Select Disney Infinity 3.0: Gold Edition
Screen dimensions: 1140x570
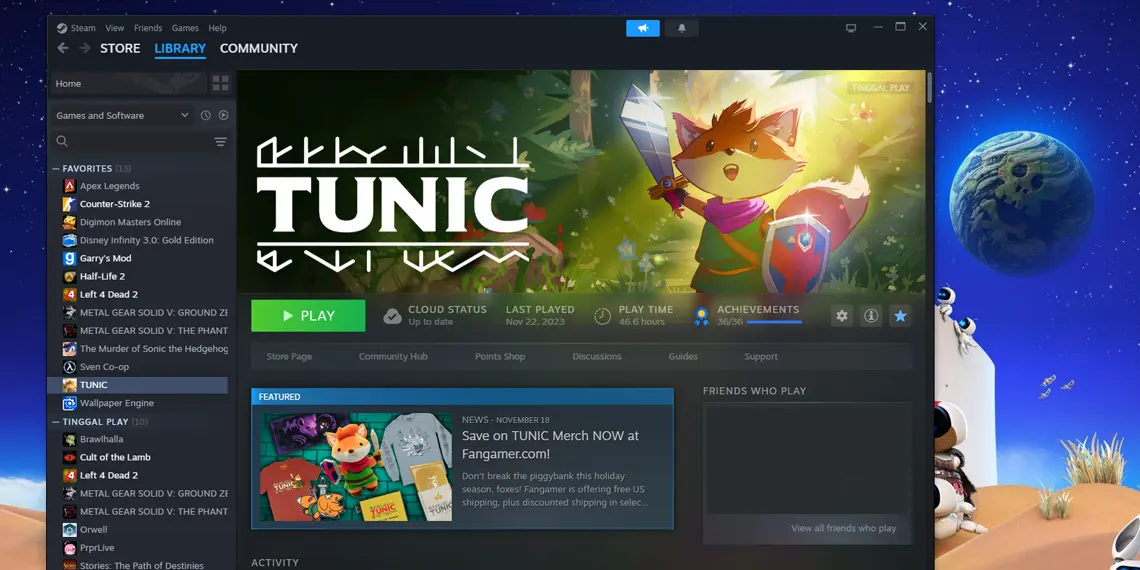pyautogui.click(x=137, y=240)
